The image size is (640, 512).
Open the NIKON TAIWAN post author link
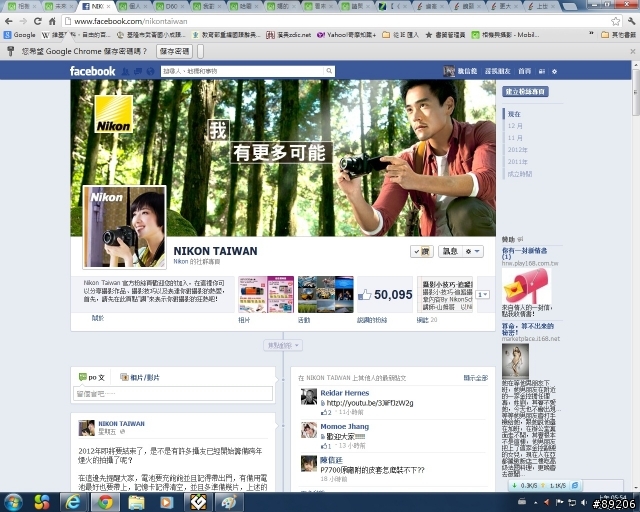(121, 423)
